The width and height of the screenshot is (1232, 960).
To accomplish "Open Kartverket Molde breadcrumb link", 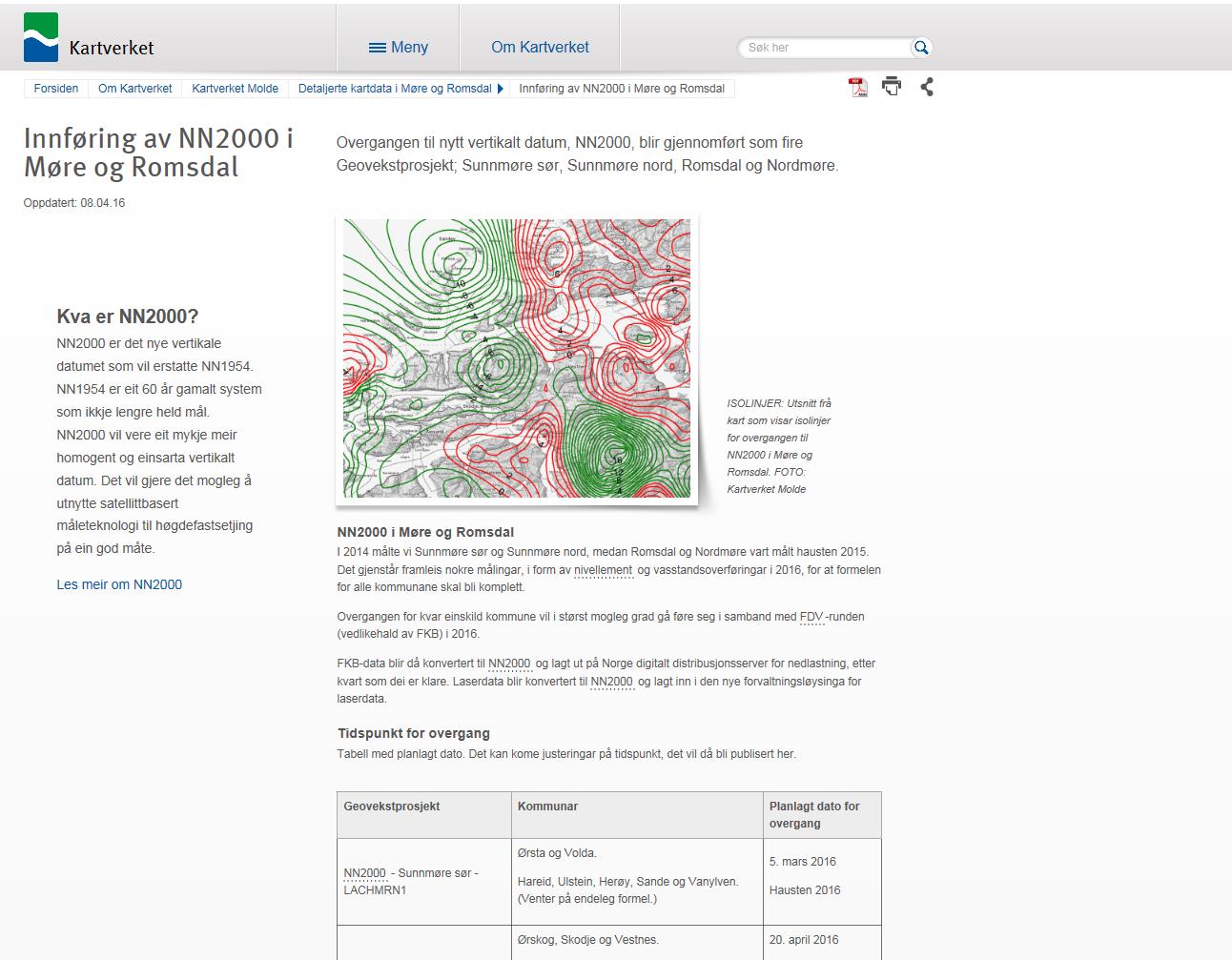I will 236,89.
